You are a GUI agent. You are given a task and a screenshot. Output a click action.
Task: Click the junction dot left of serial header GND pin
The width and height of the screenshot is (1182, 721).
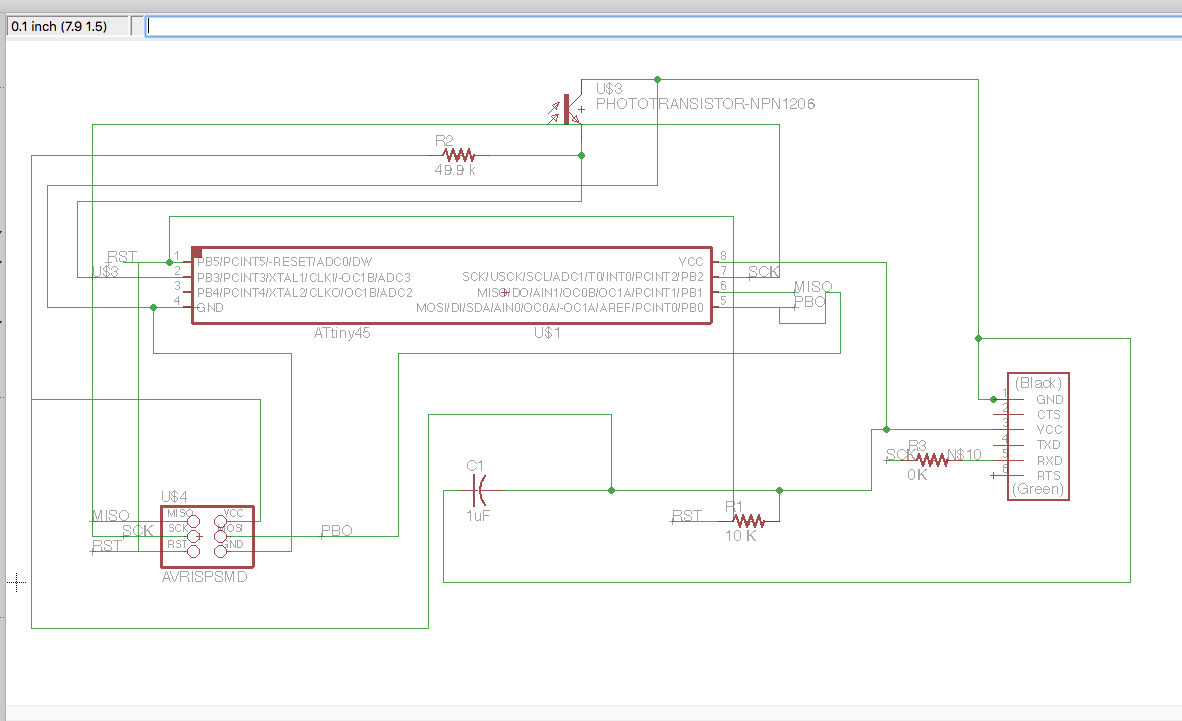(993, 400)
